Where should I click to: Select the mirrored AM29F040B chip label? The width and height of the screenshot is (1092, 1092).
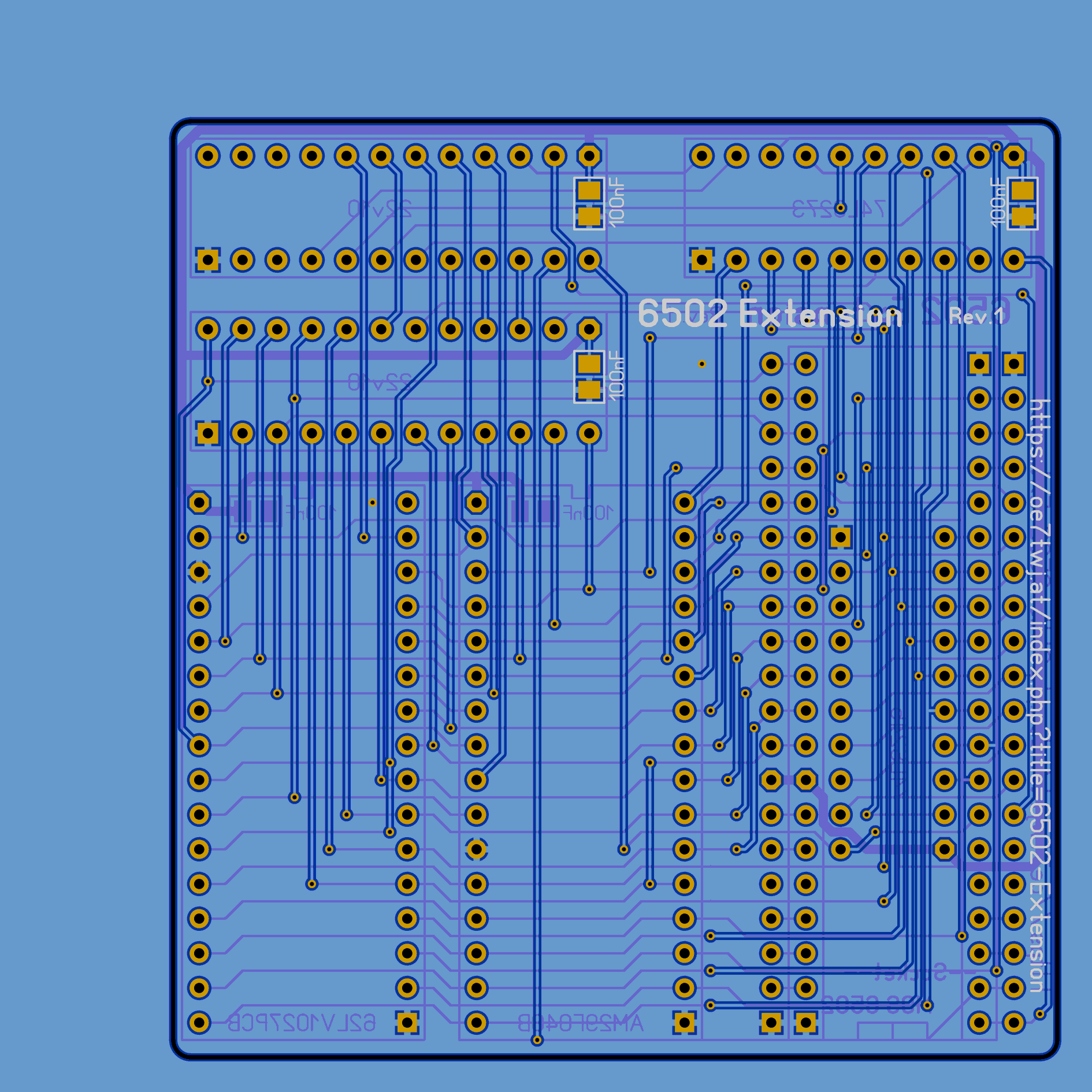(x=580, y=1023)
